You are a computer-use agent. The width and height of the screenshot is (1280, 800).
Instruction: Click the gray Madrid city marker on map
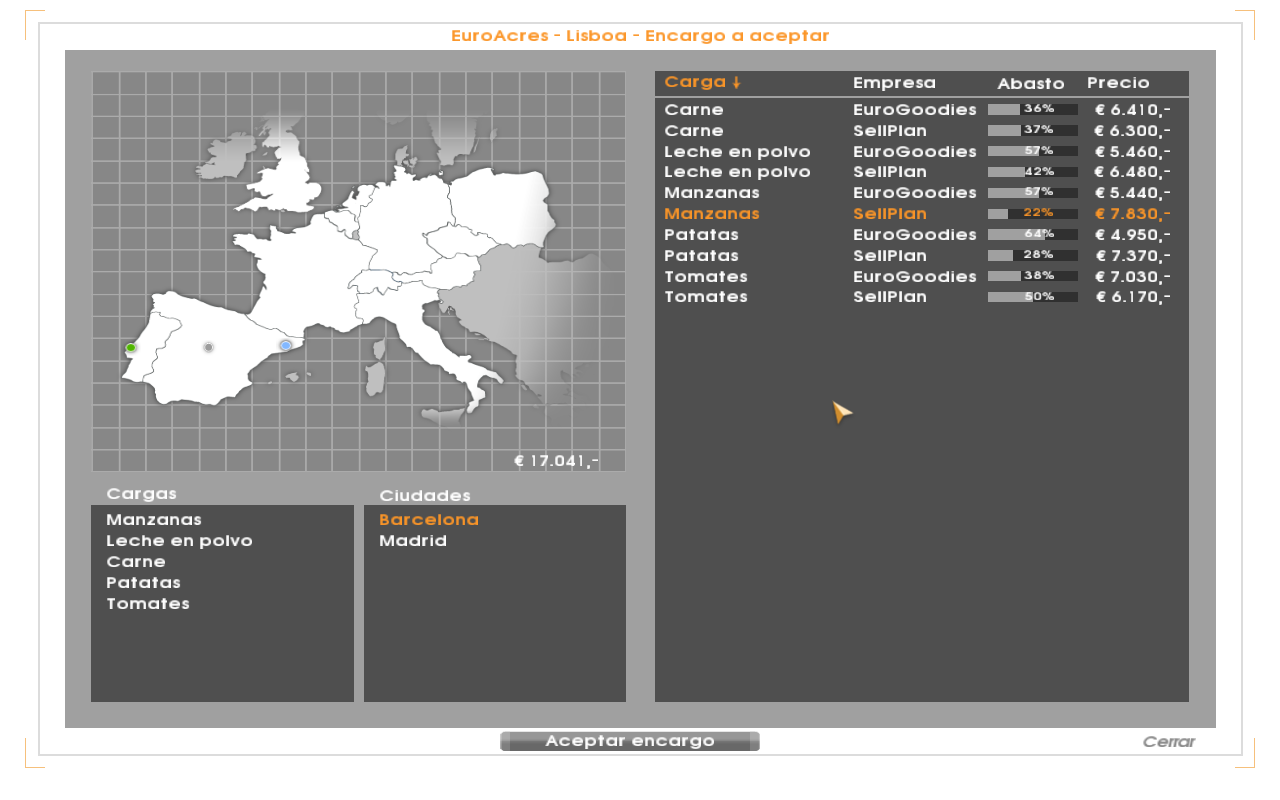208,347
